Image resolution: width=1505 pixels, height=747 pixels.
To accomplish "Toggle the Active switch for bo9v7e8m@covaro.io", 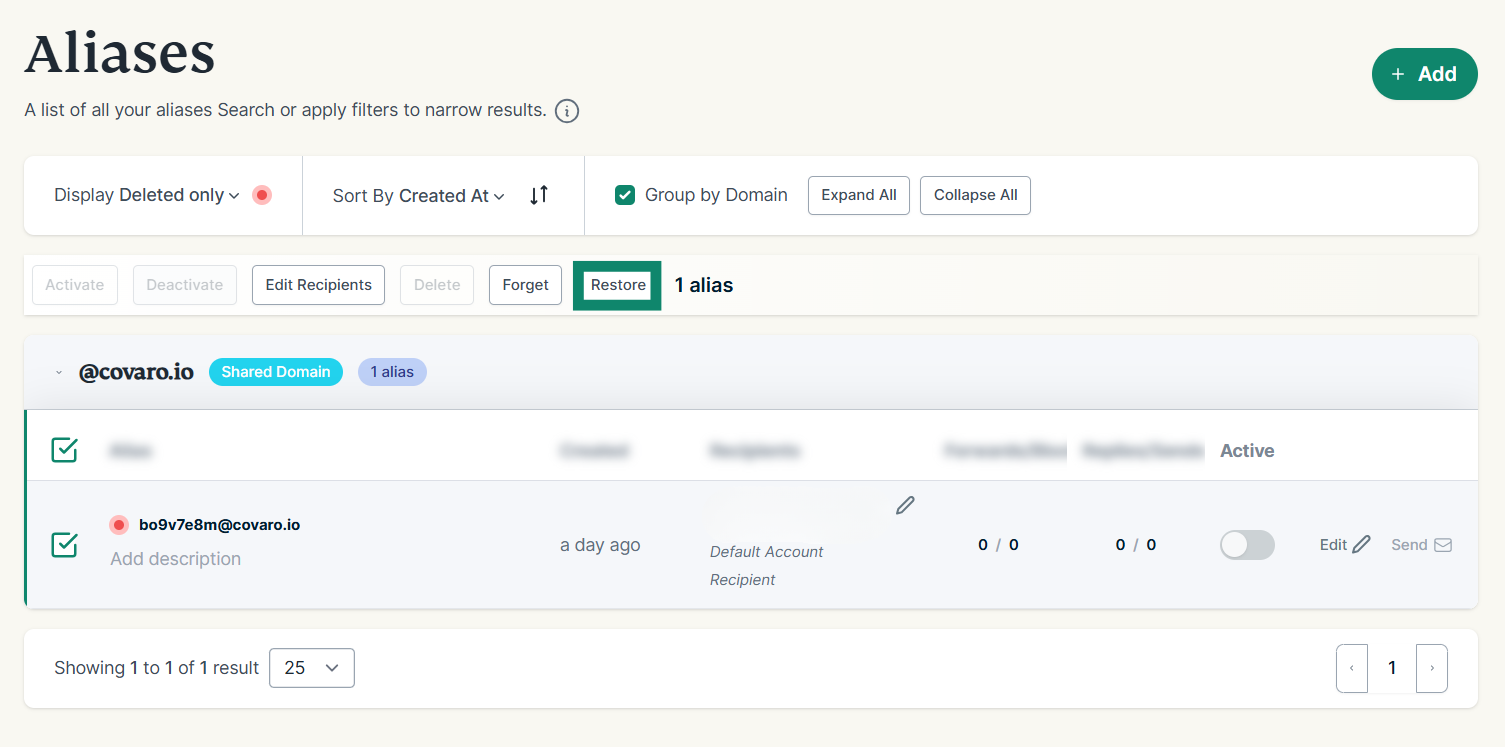I will (x=1247, y=545).
